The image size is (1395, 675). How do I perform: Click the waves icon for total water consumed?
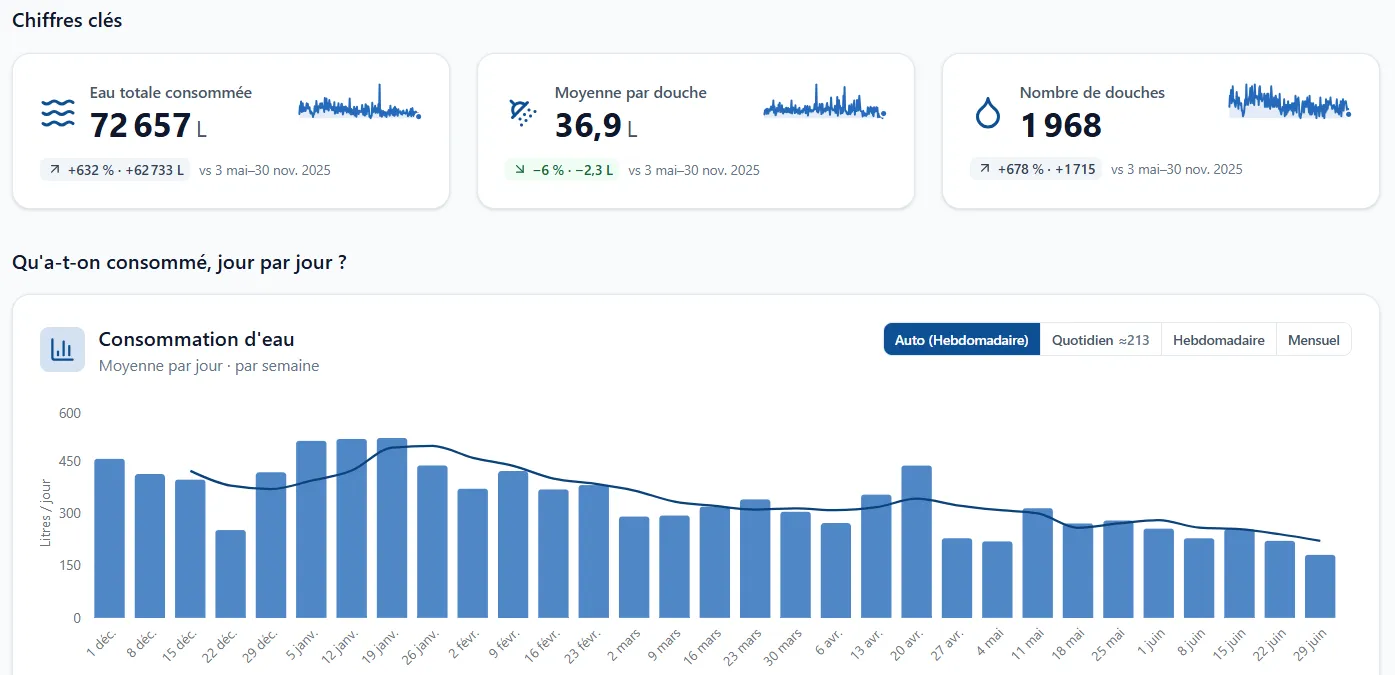click(58, 114)
